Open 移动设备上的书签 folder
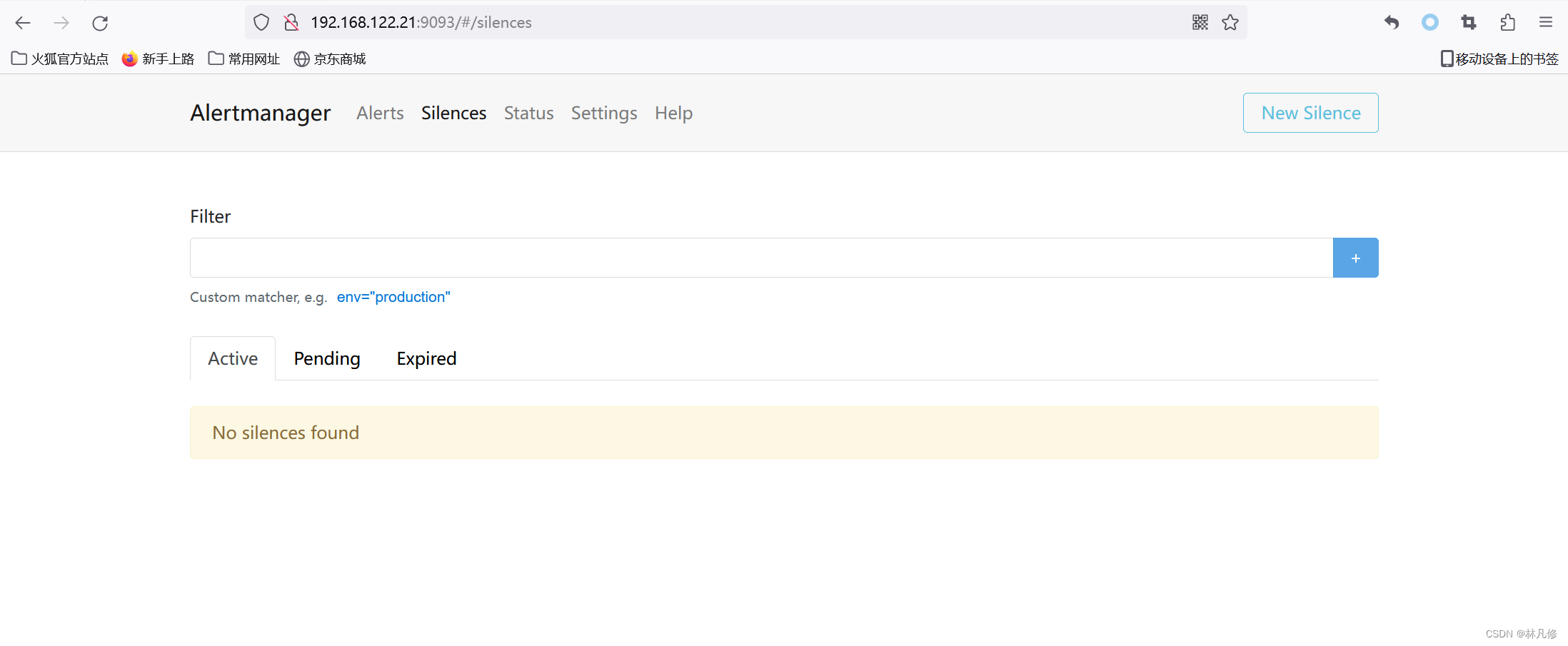The height and width of the screenshot is (646, 1568). pos(1499,59)
